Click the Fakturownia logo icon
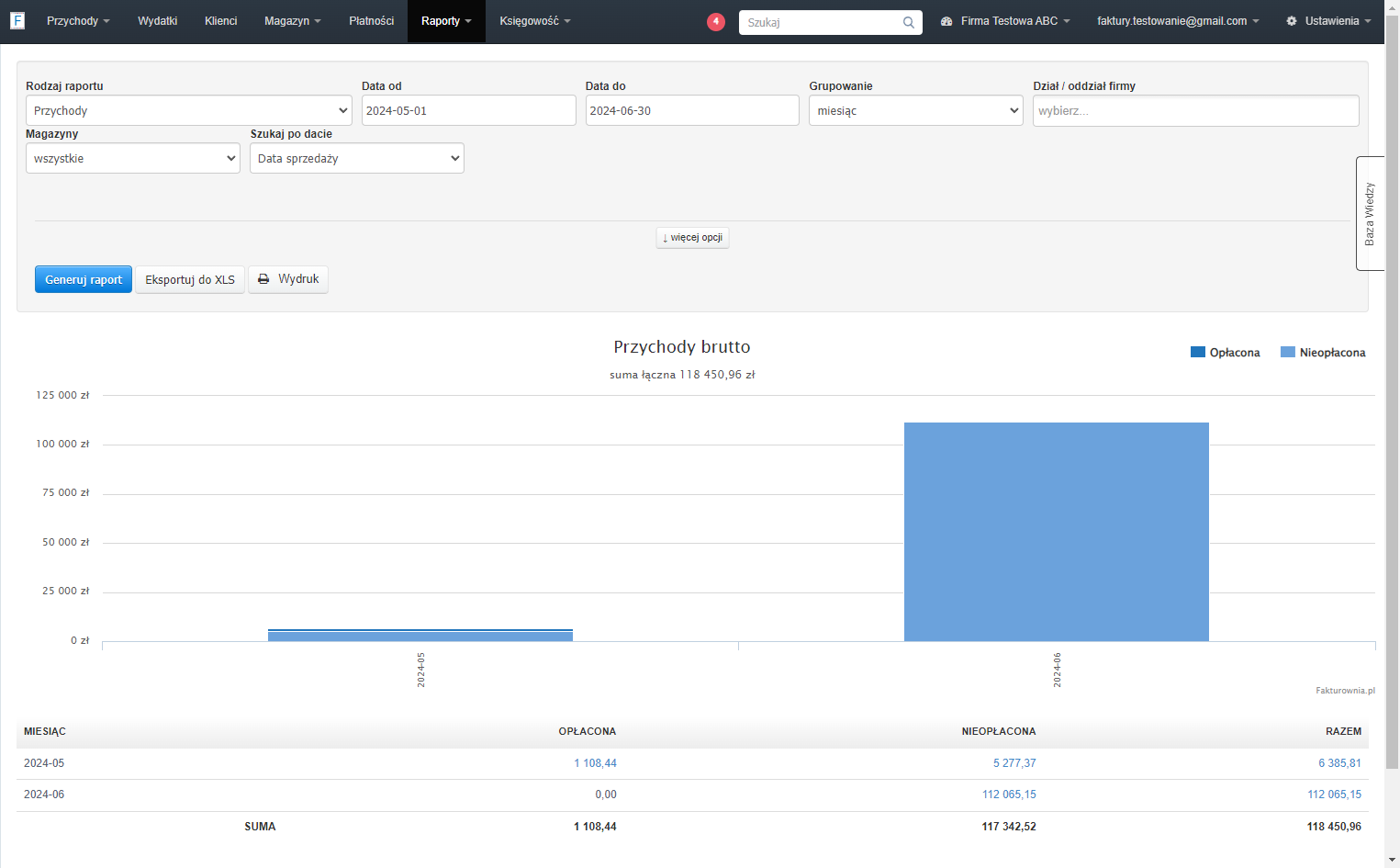1400x868 pixels. [x=17, y=20]
